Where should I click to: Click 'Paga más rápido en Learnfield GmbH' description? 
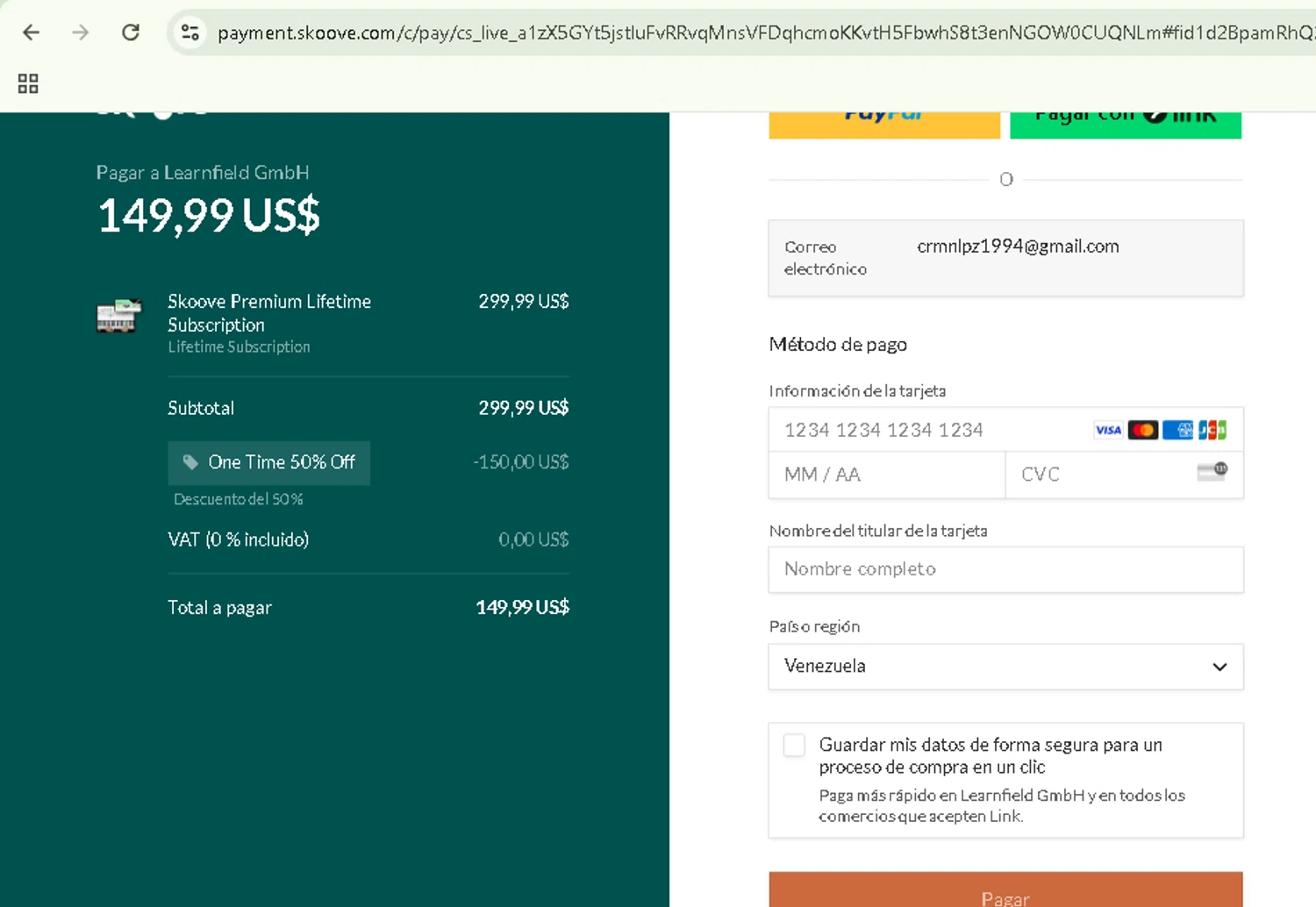click(x=1002, y=805)
